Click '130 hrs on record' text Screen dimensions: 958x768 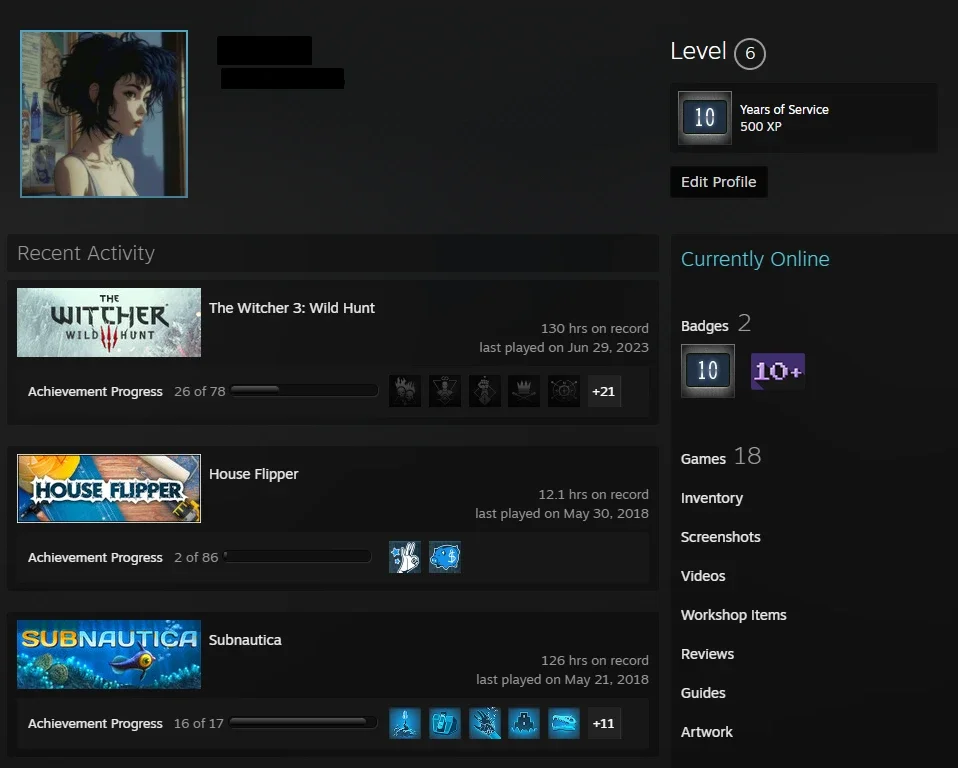pyautogui.click(x=594, y=329)
